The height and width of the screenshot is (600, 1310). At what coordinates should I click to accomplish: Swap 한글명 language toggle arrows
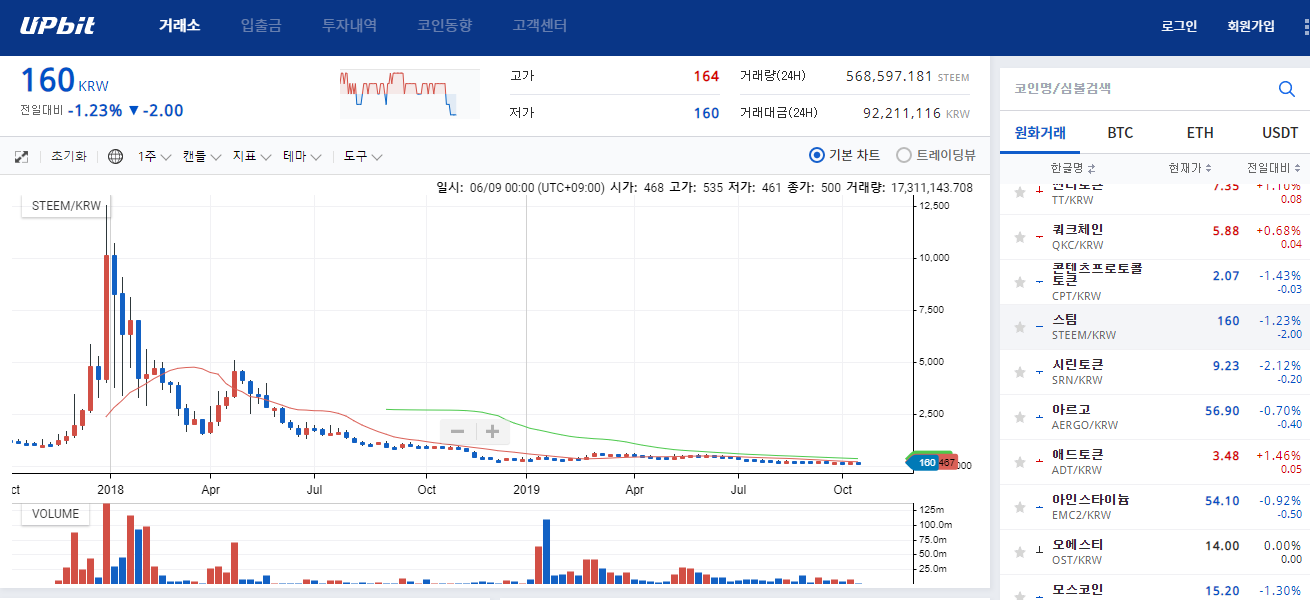pyautogui.click(x=1092, y=168)
